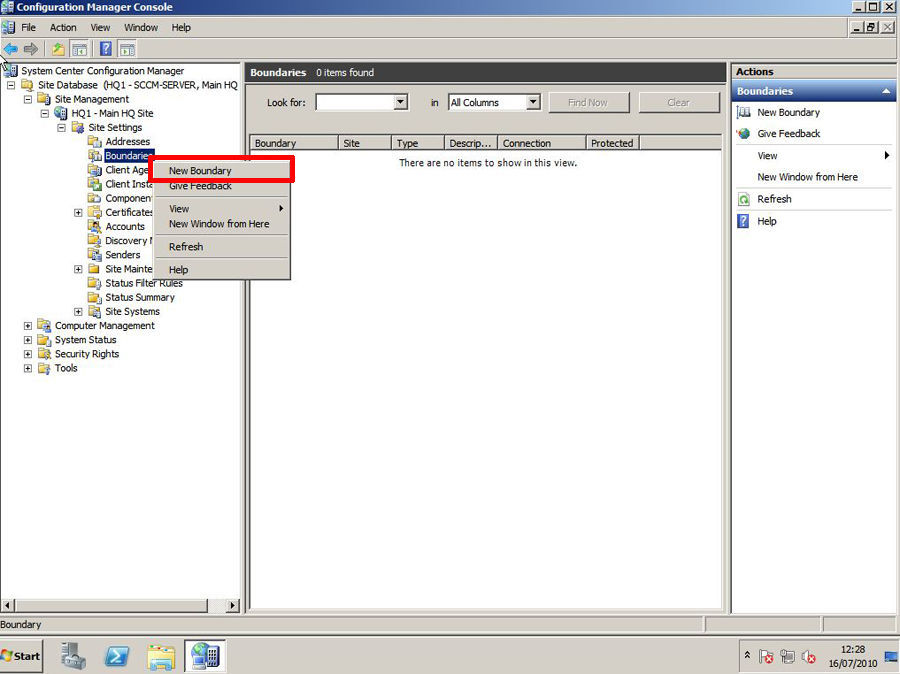Show hidden tray icons arrow
This screenshot has width=900, height=674.
point(747,656)
